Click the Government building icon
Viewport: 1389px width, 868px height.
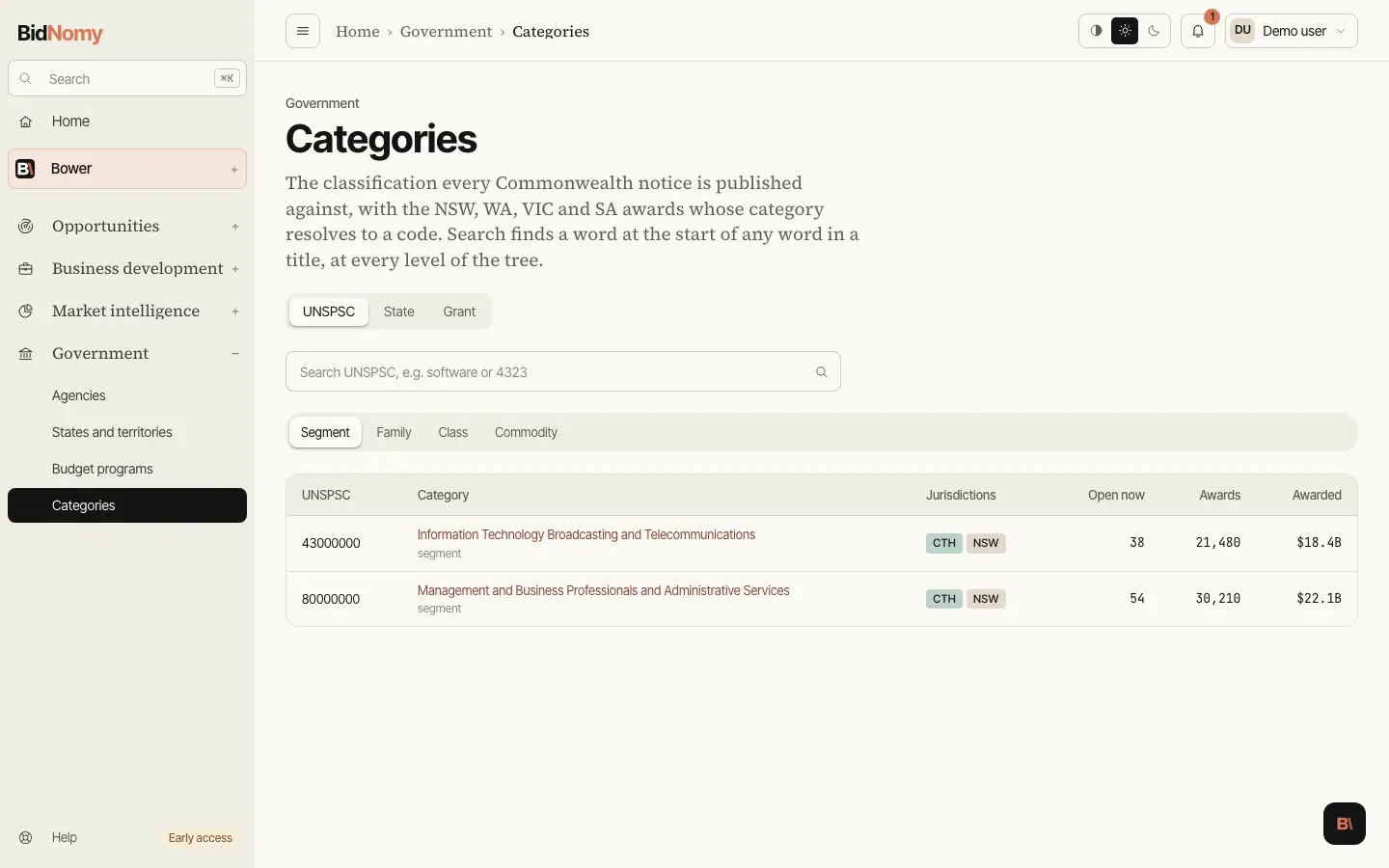pos(26,354)
